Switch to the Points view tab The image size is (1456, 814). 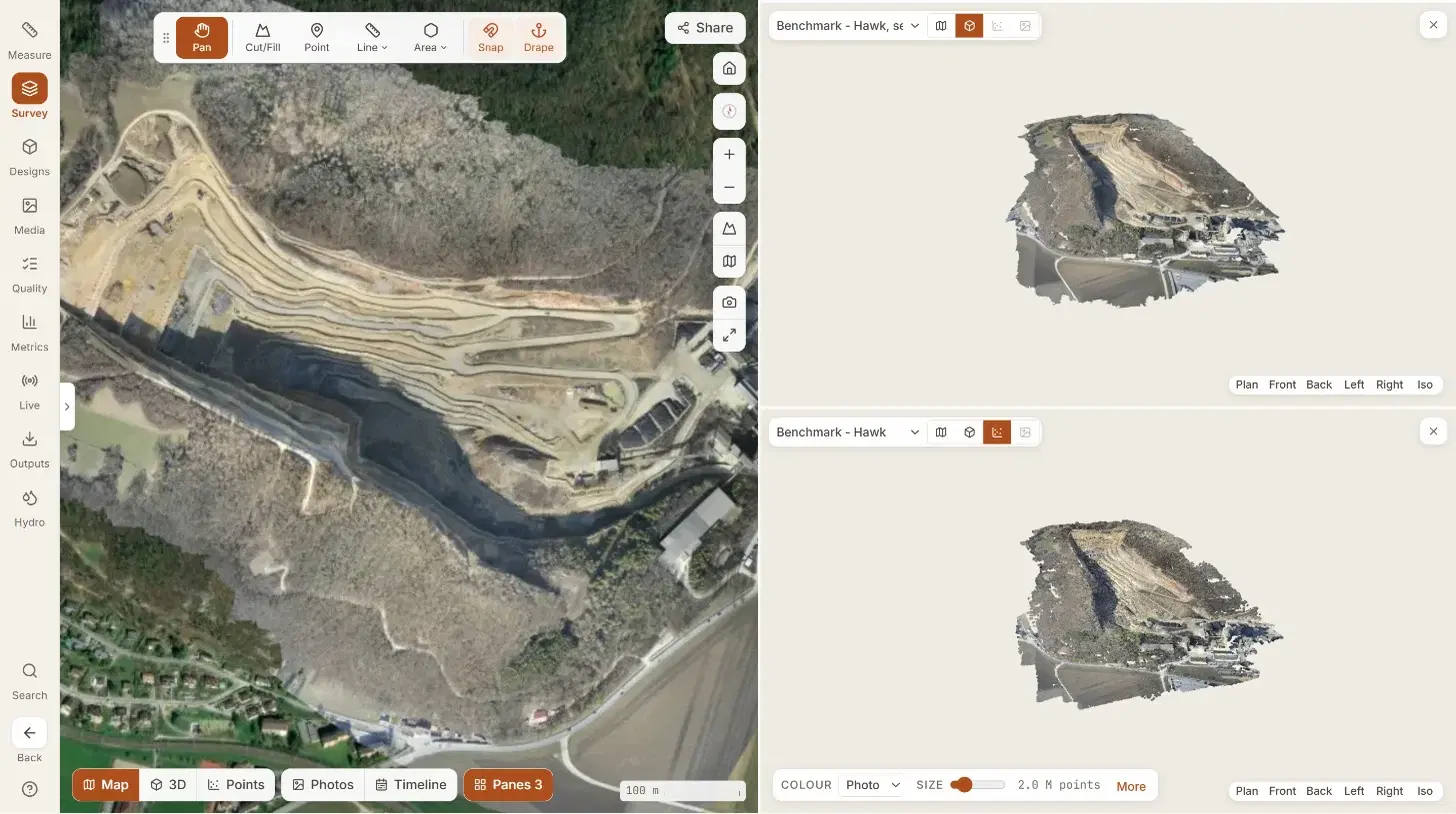(x=236, y=785)
